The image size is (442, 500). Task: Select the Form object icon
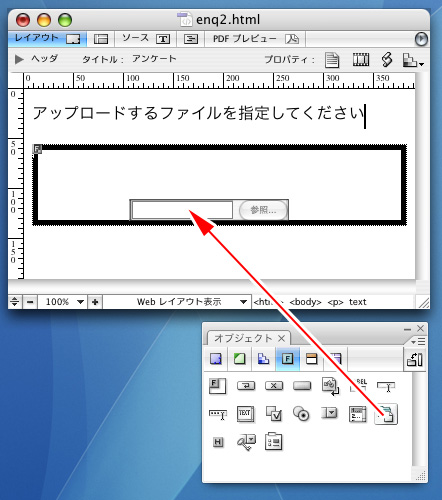pos(217,386)
